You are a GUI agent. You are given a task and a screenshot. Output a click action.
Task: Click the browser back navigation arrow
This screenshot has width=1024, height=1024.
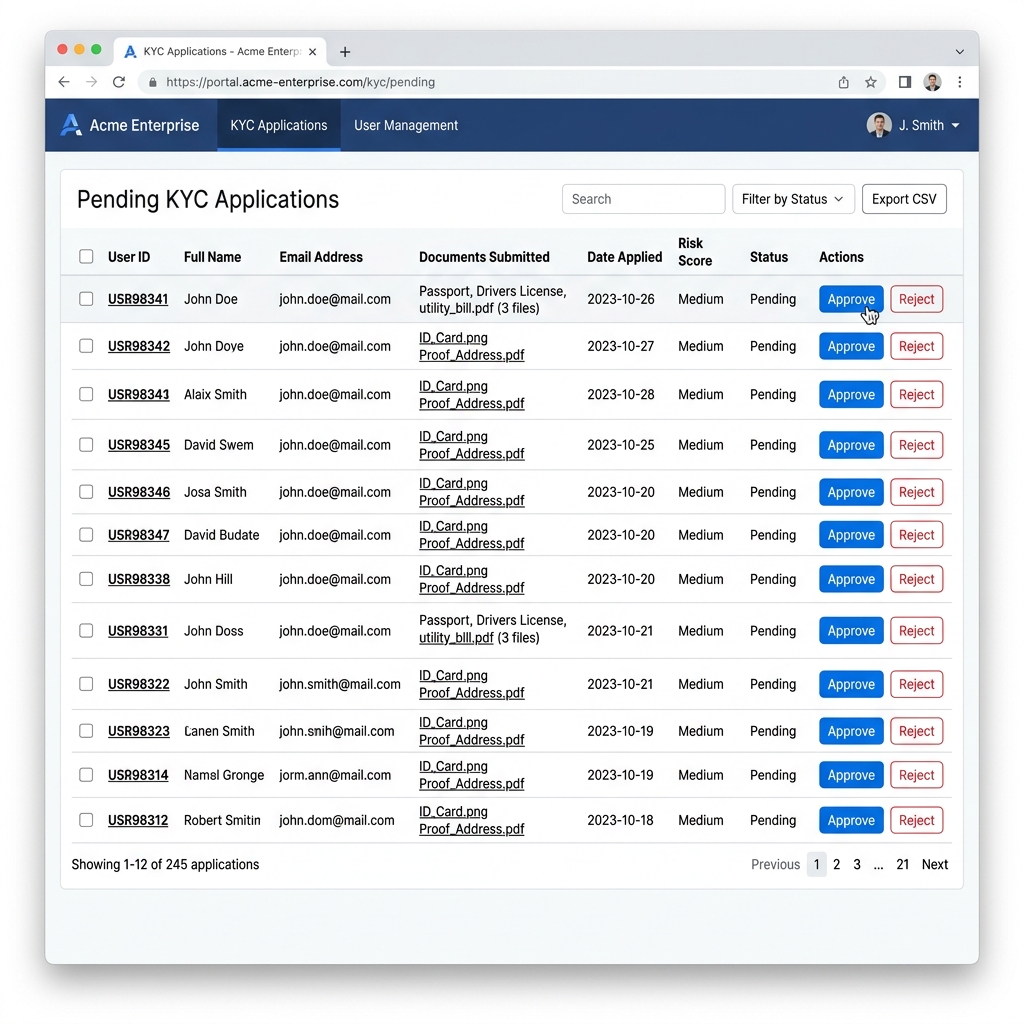point(64,82)
